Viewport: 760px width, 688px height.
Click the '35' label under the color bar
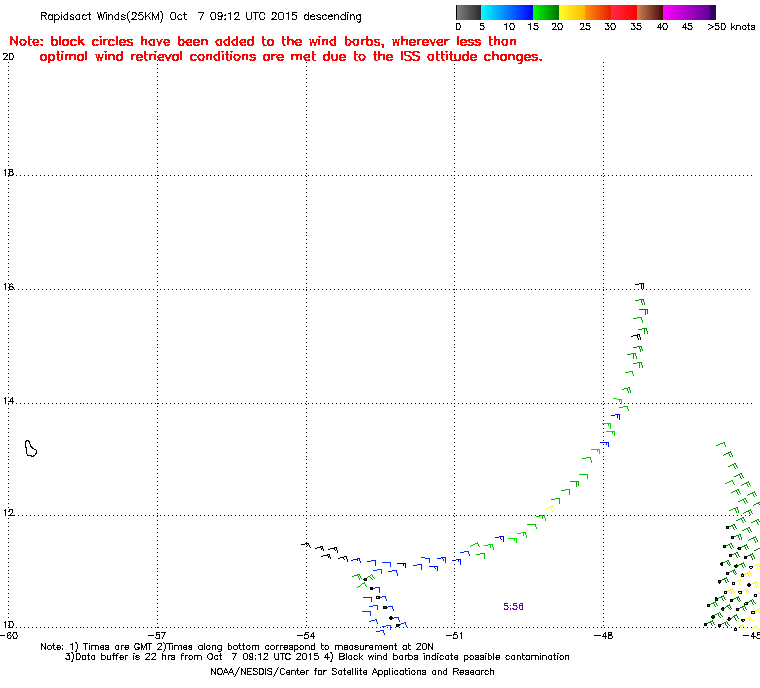(x=636, y=27)
